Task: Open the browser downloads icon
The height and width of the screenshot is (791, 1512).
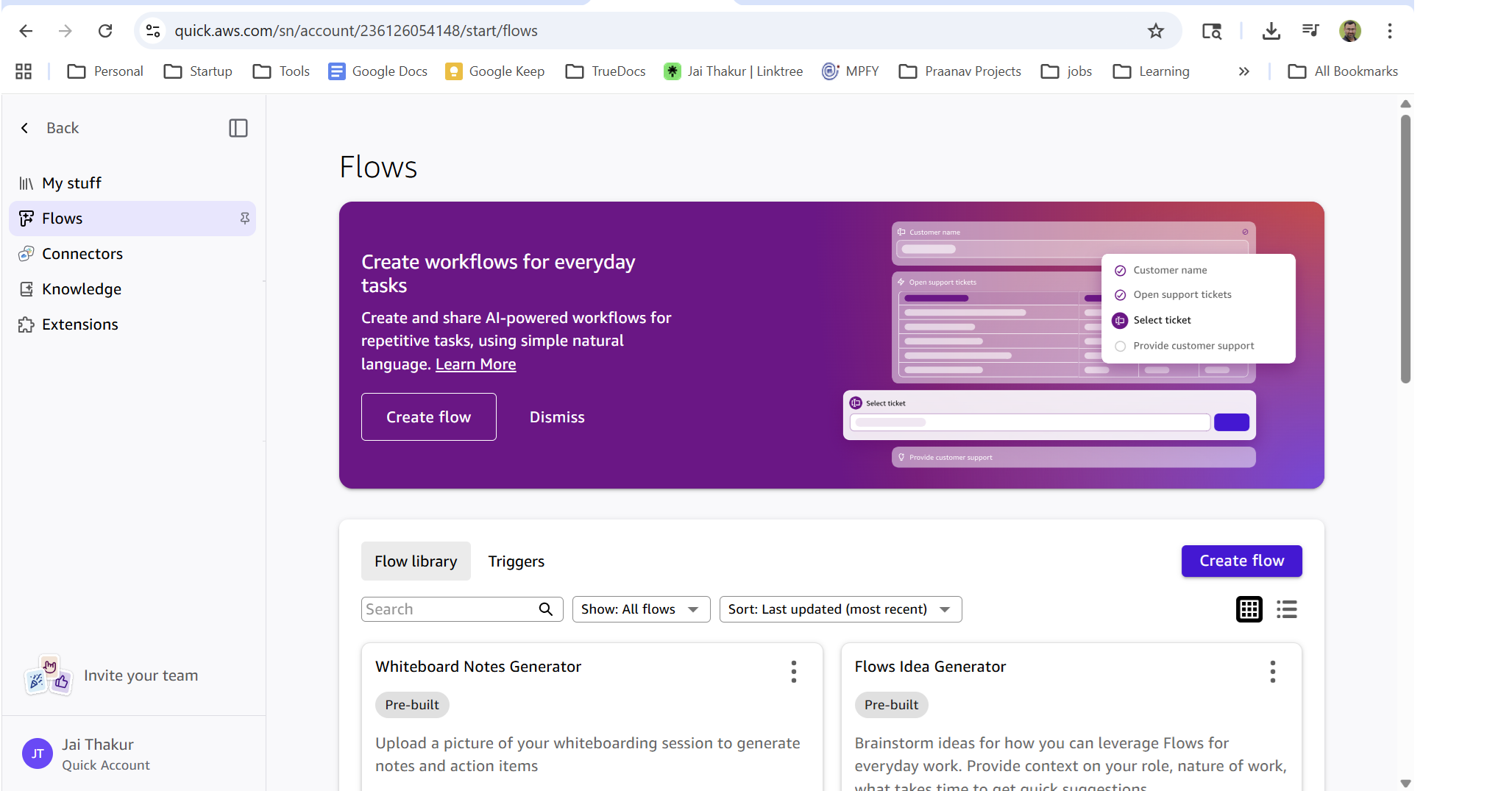Action: 1271,31
